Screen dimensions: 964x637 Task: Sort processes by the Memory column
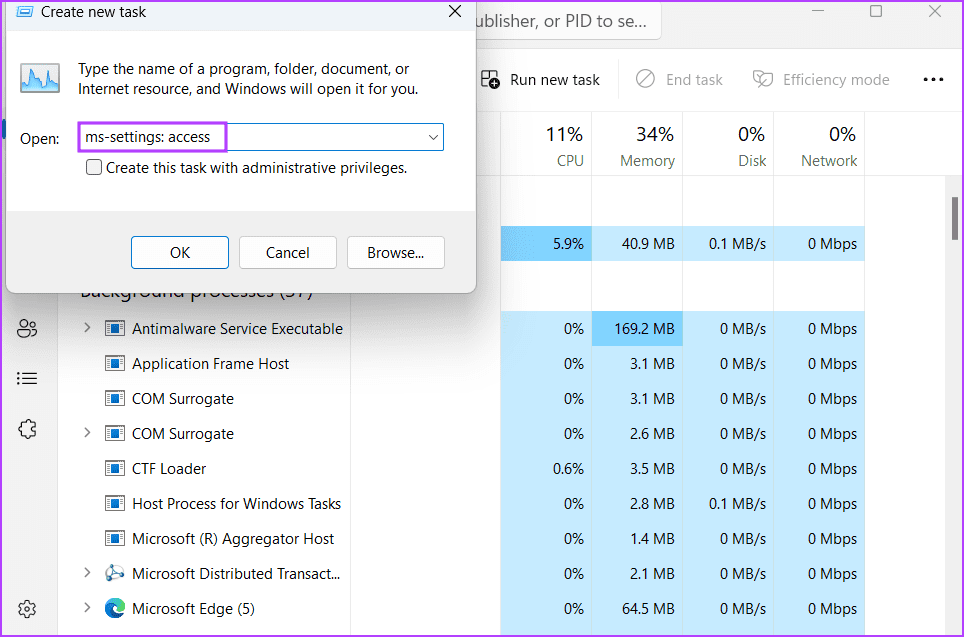(647, 146)
